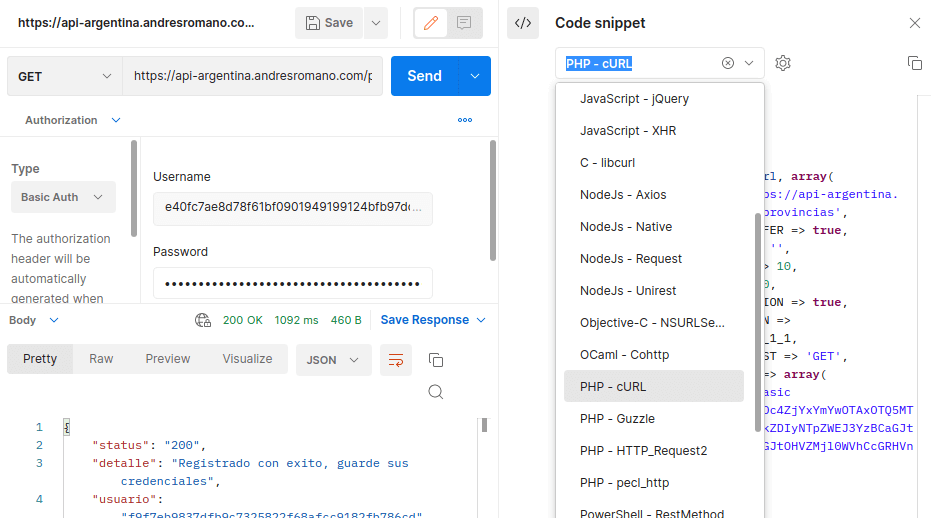
Task: Select NodeJs - Native option
Action: 654,227
